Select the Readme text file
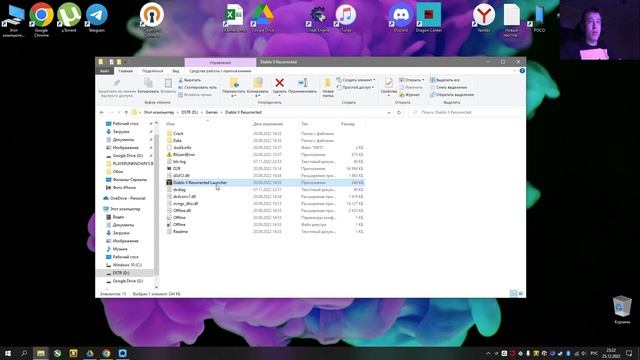Image resolution: width=640 pixels, height=360 pixels. (x=180, y=231)
